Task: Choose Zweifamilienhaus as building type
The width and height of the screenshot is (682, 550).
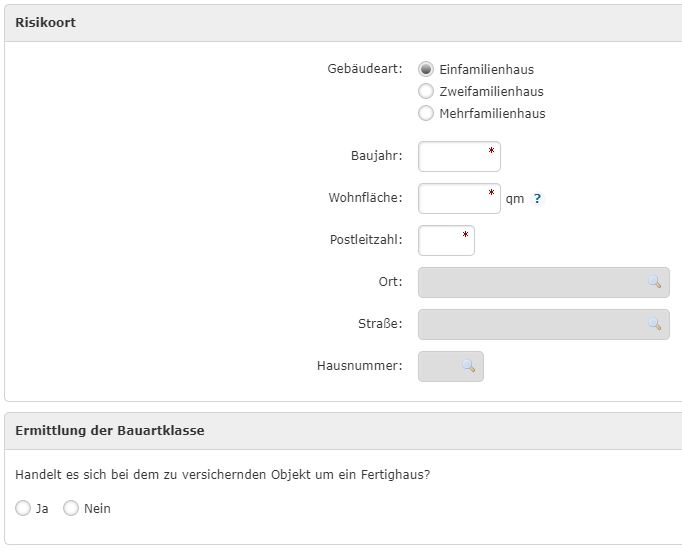Action: (x=426, y=91)
